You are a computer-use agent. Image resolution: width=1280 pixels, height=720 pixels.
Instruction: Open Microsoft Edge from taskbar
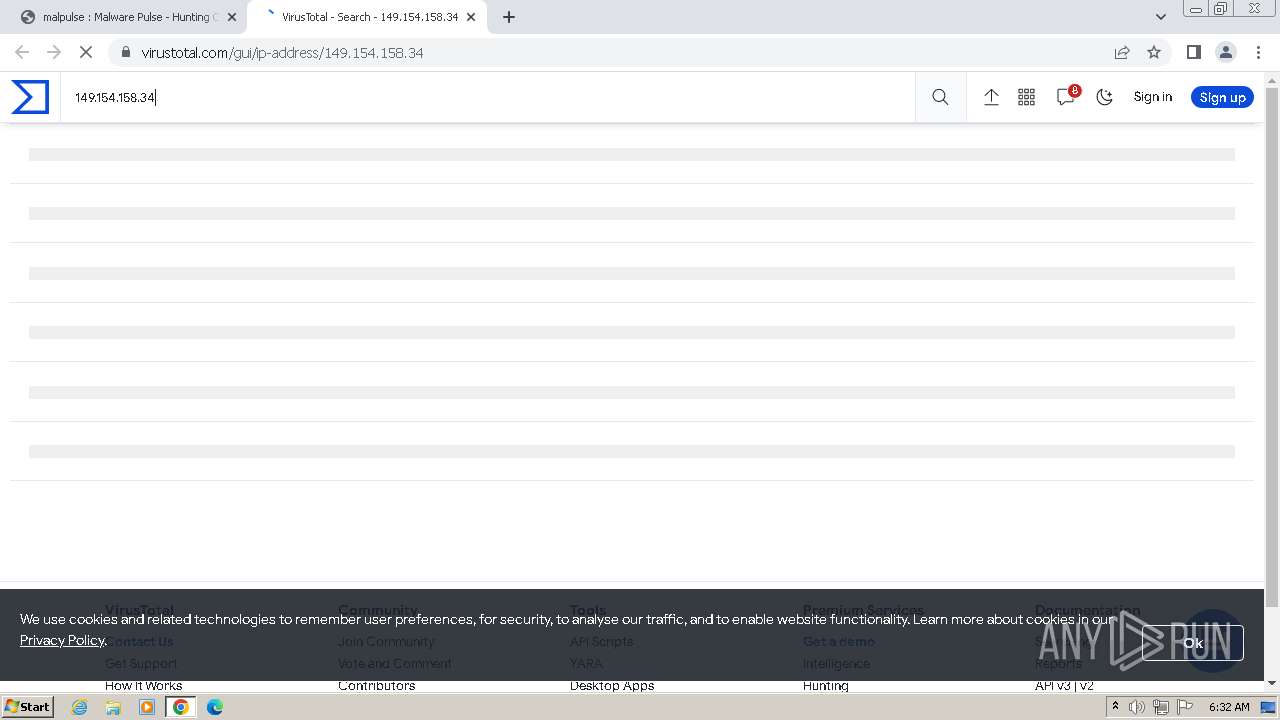pos(215,707)
